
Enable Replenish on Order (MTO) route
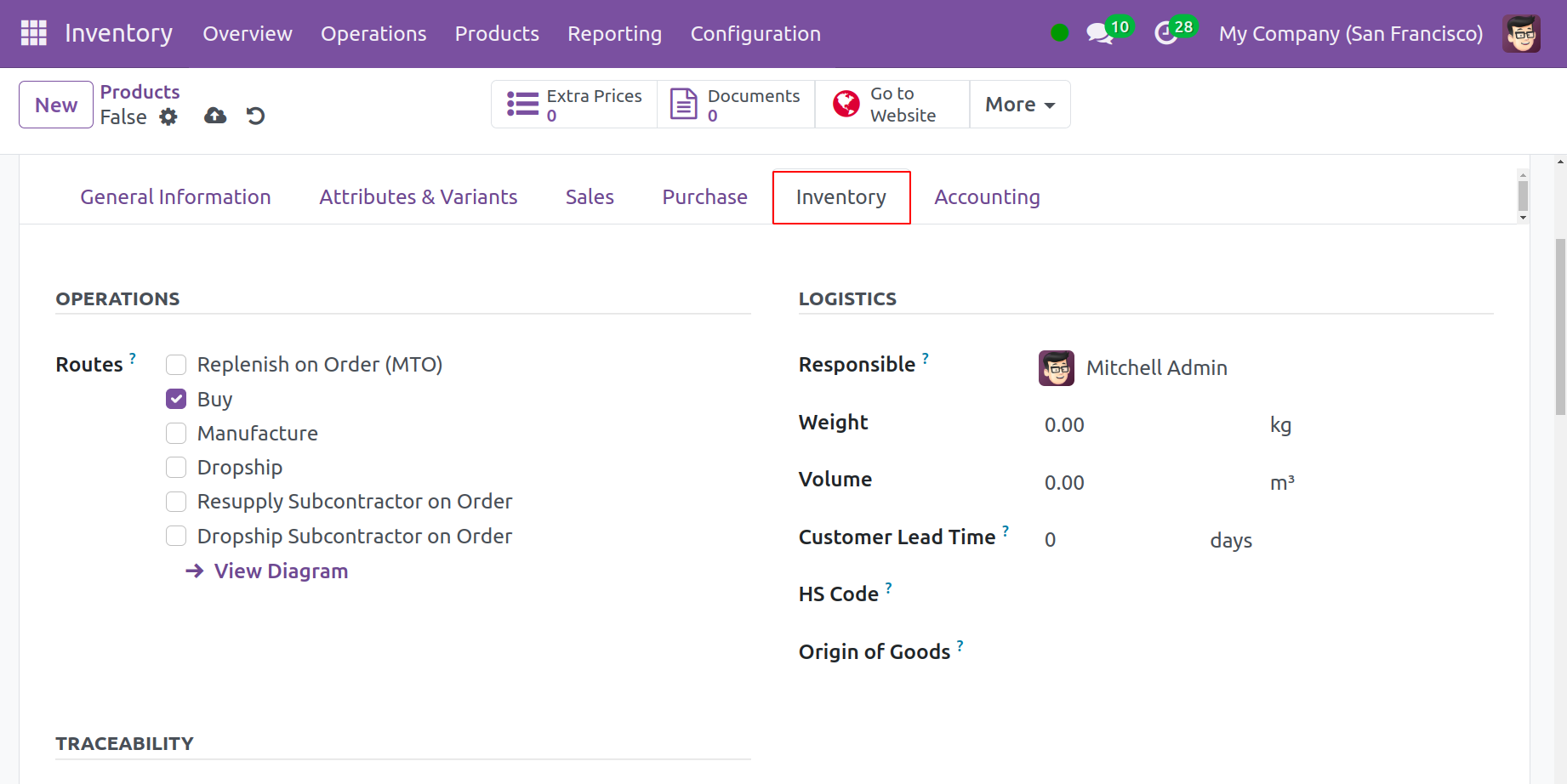(176, 365)
